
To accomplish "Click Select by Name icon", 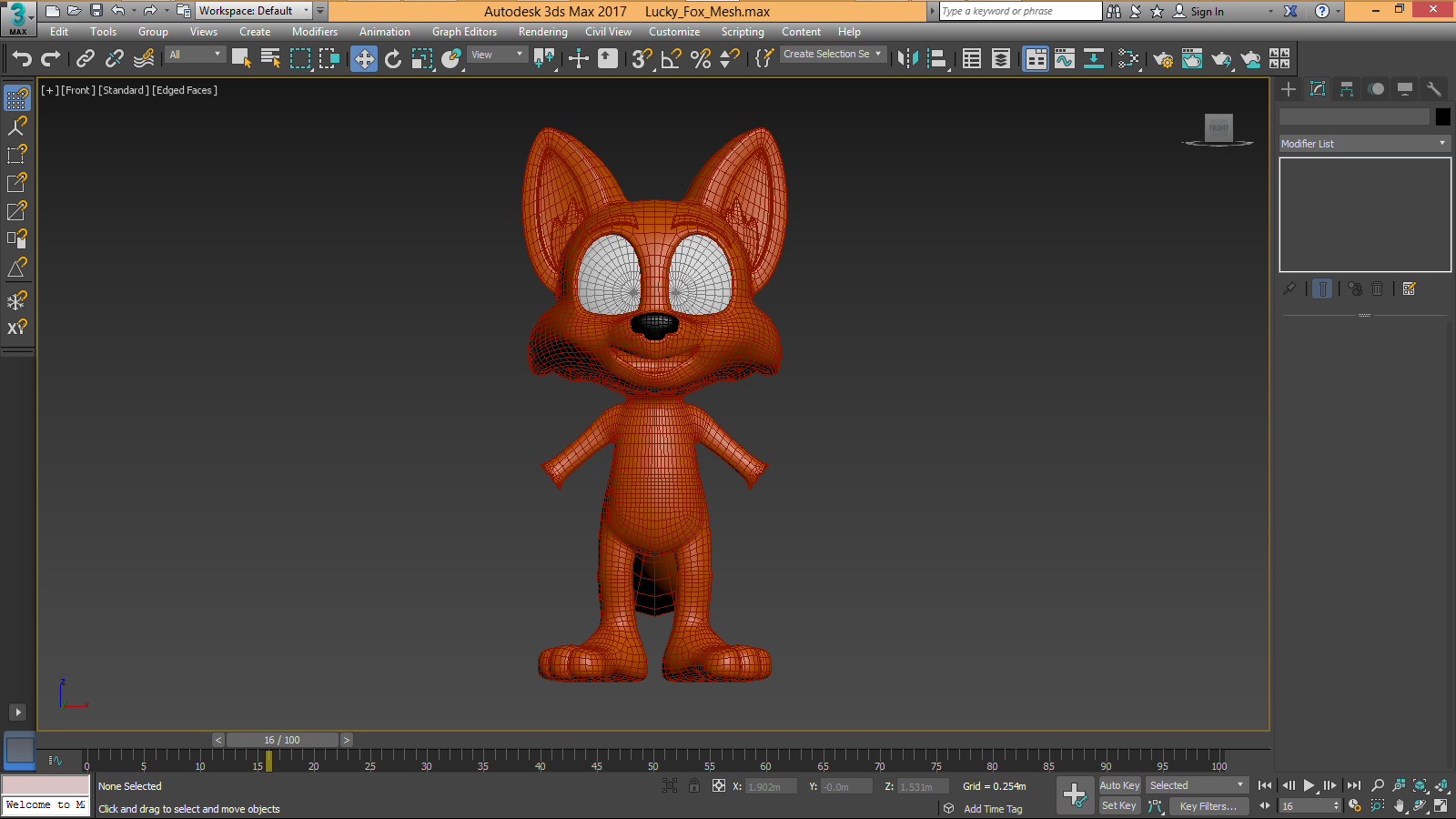I will click(x=270, y=59).
